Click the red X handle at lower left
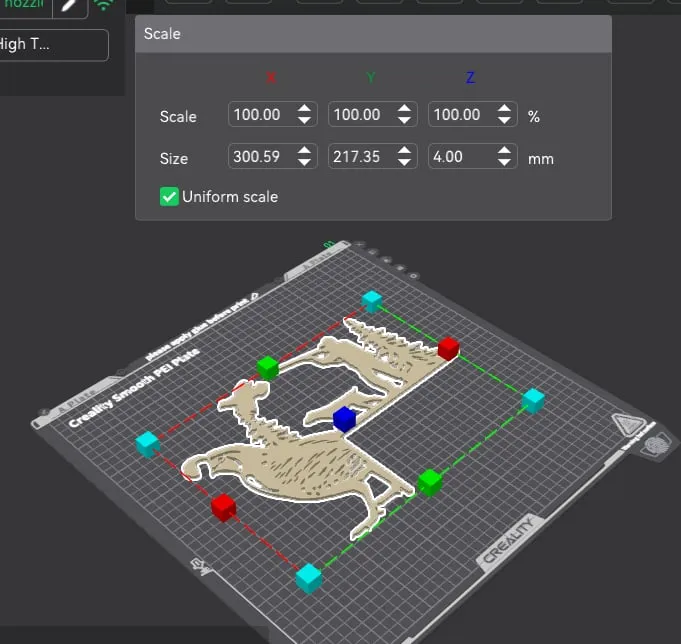Image resolution: width=681 pixels, height=644 pixels. (x=224, y=507)
